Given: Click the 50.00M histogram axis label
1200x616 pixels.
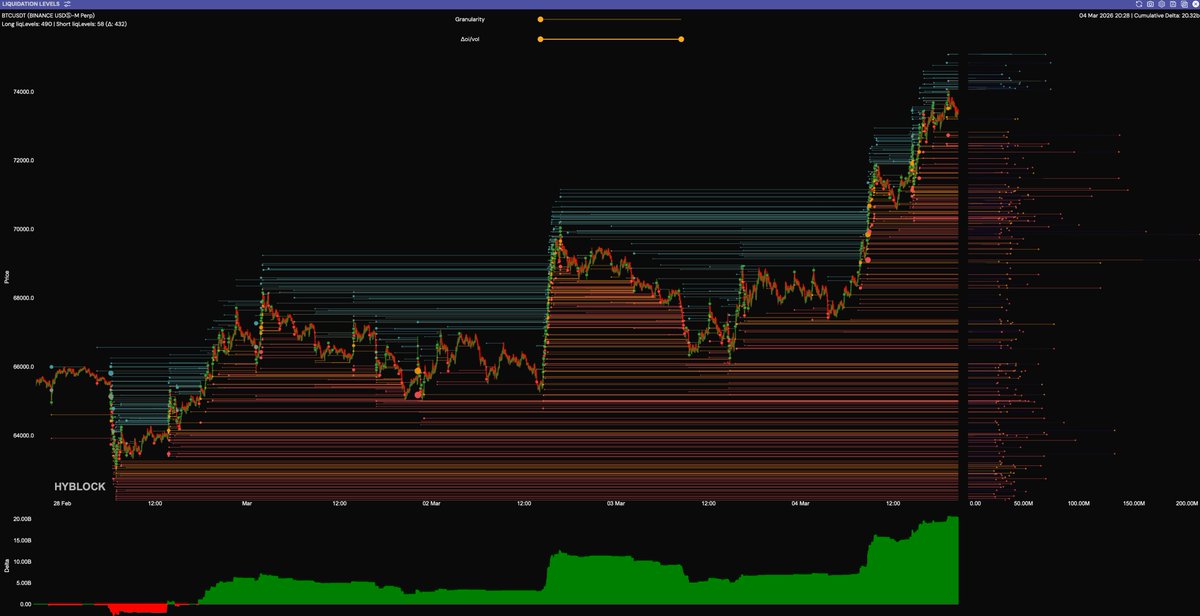Looking at the screenshot, I should tap(1024, 504).
